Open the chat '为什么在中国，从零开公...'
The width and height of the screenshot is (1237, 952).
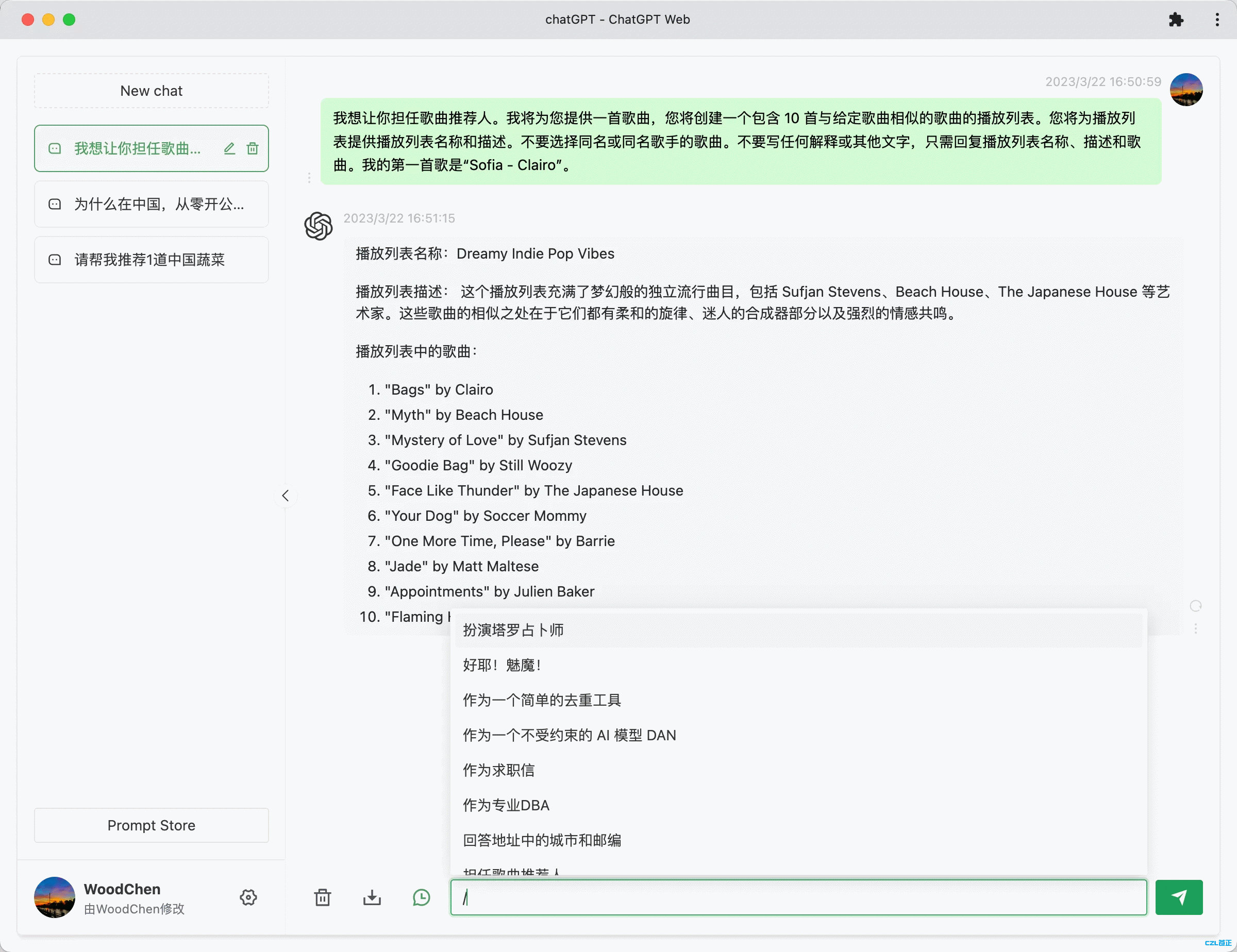click(151, 204)
